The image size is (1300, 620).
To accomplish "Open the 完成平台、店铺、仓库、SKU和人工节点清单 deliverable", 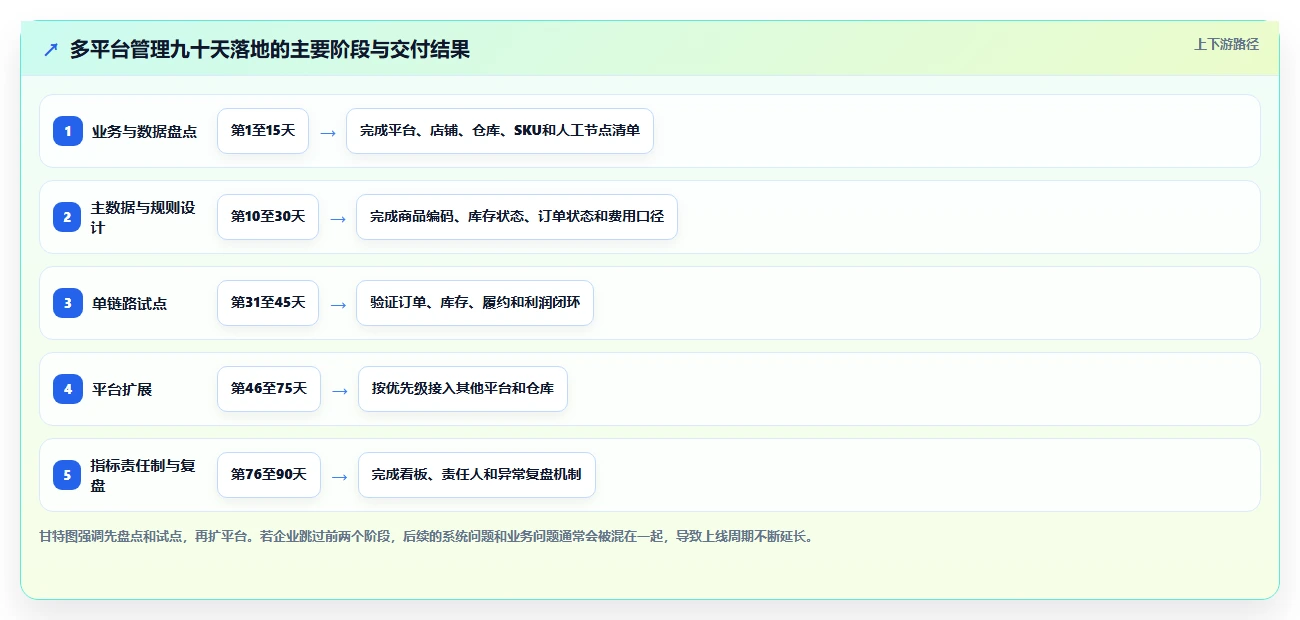I will [x=500, y=131].
